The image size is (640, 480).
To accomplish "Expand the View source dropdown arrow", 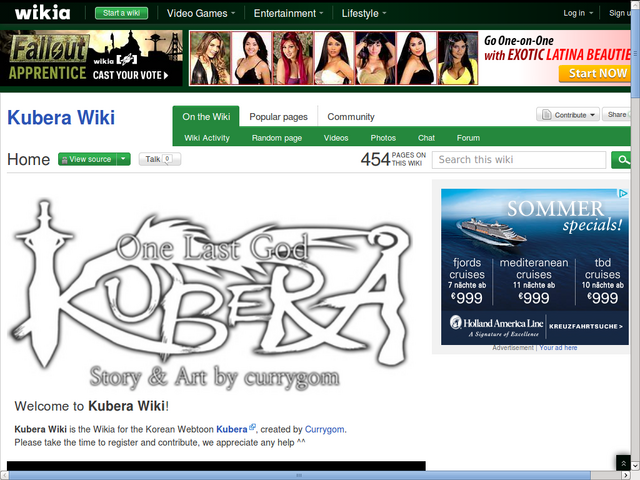I will pyautogui.click(x=123, y=159).
